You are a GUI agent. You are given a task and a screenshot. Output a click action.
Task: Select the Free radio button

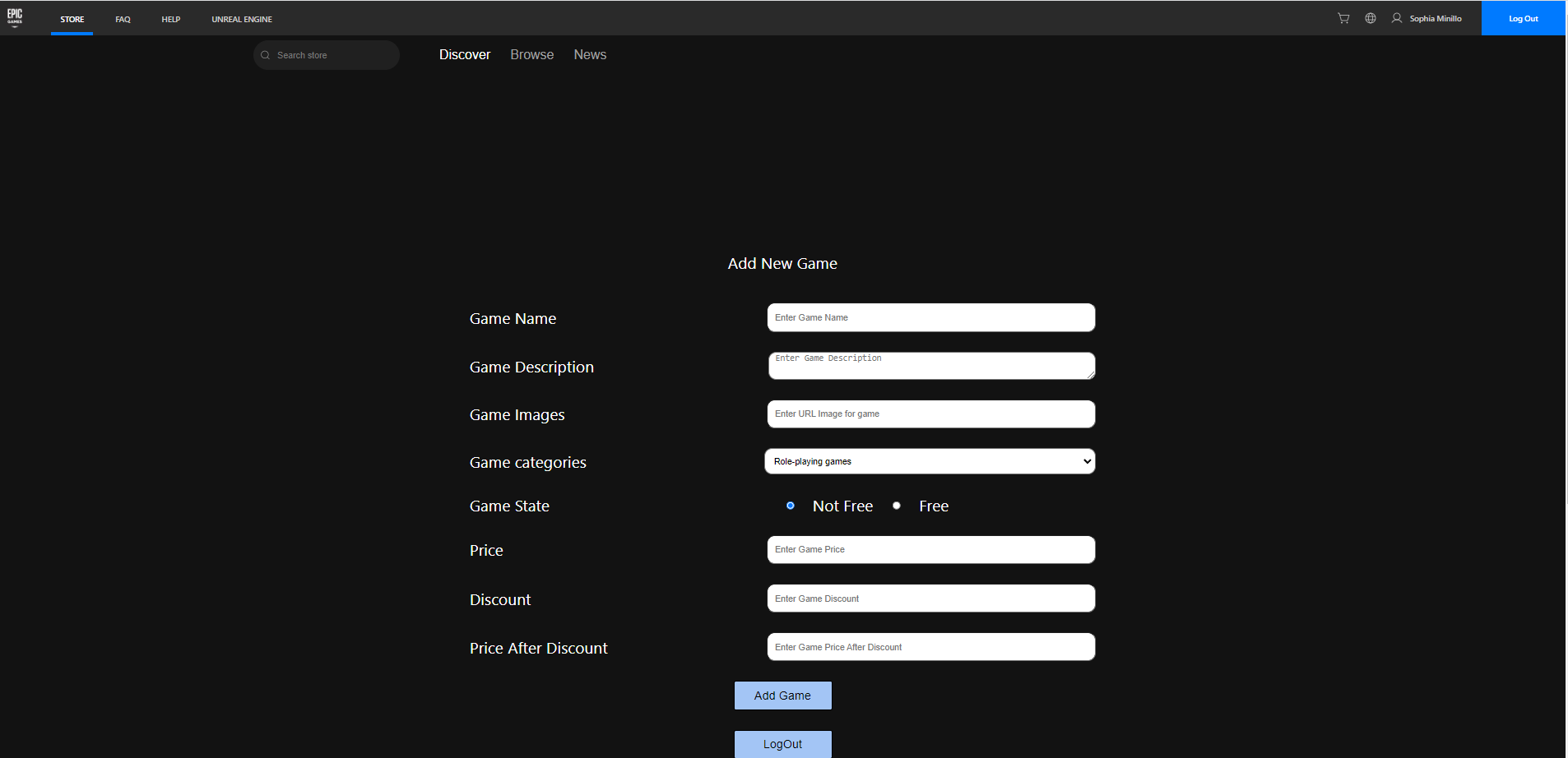click(897, 506)
